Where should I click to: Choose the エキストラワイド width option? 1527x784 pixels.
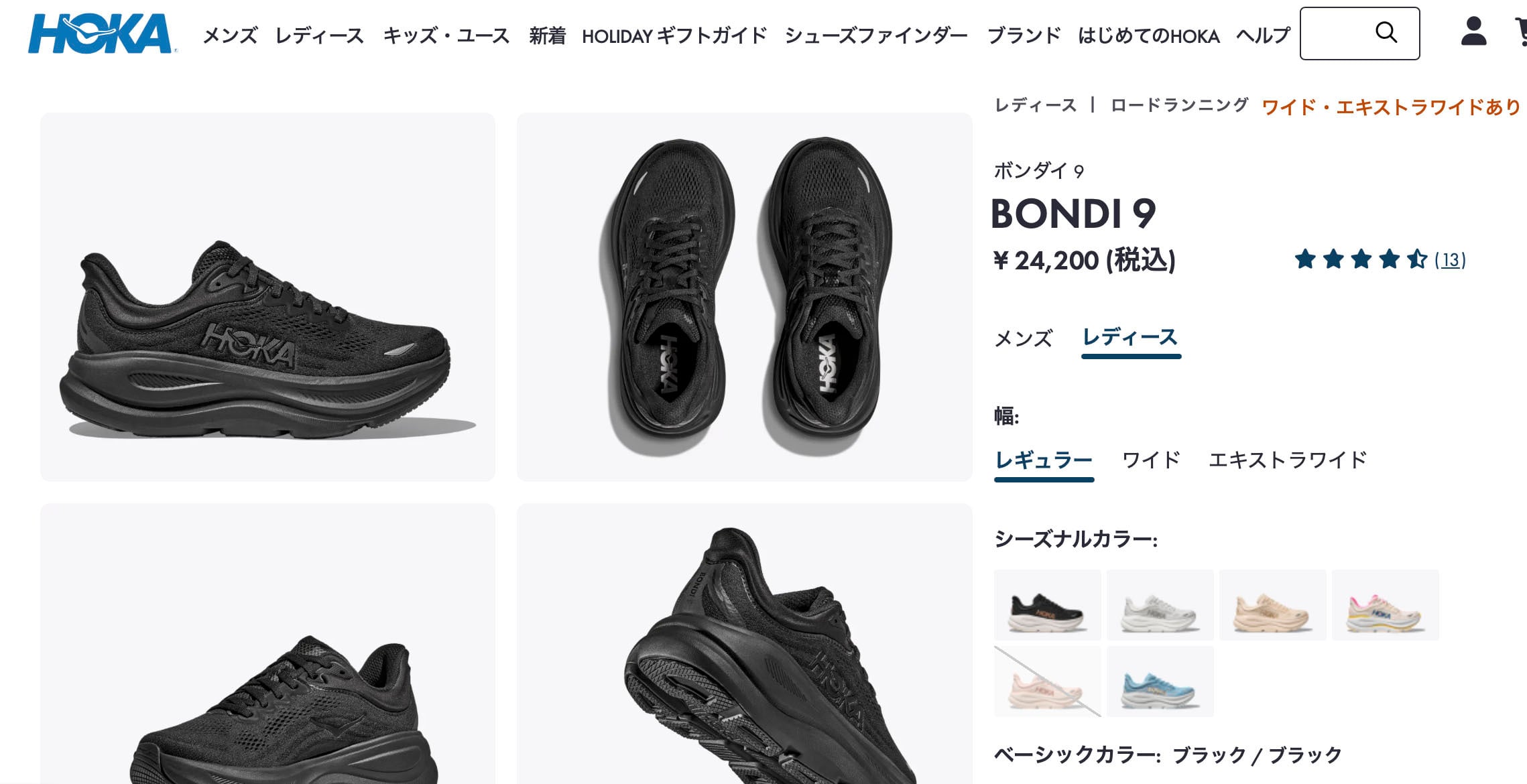[x=1287, y=460]
